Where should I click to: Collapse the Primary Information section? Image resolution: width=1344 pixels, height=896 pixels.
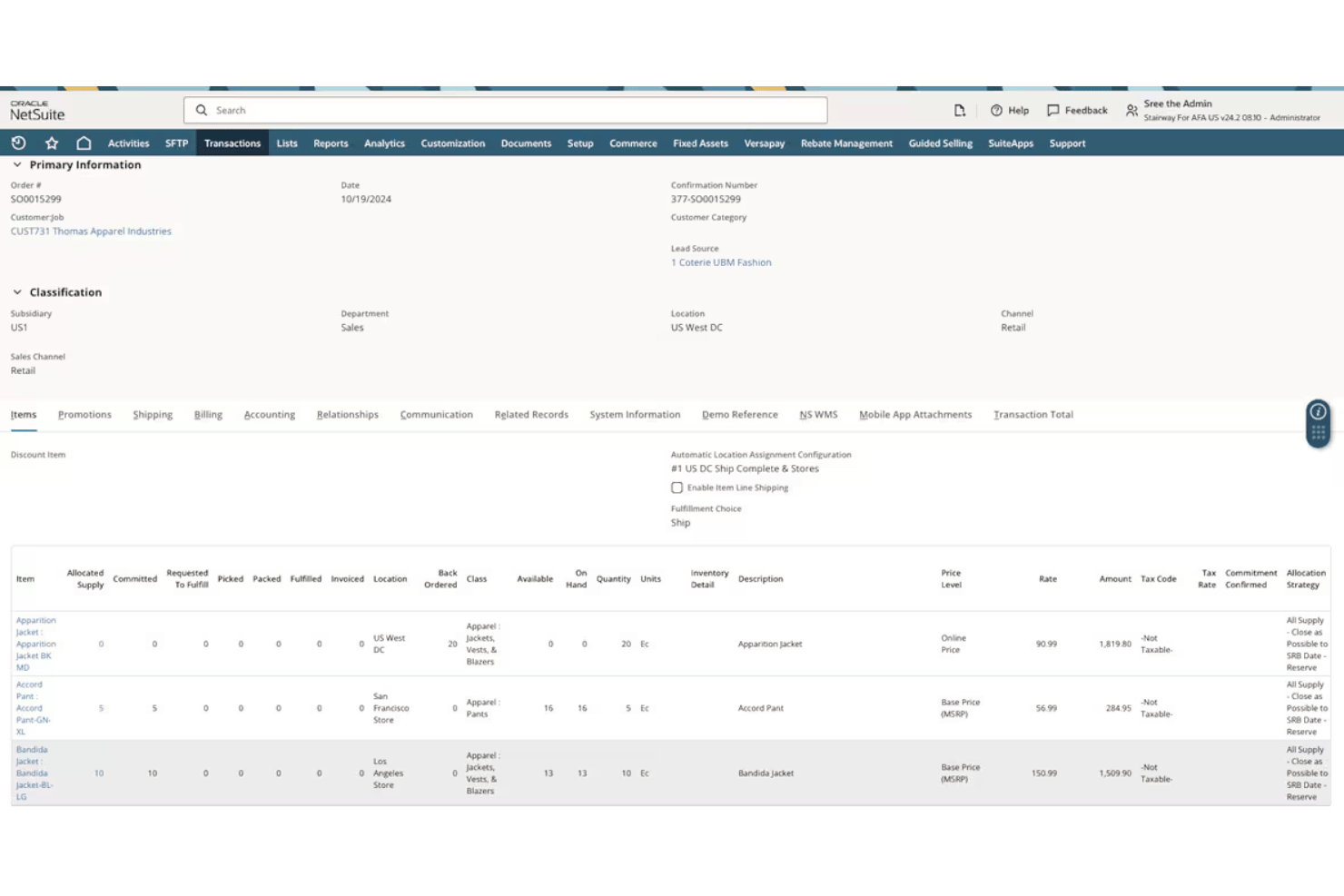[x=17, y=164]
